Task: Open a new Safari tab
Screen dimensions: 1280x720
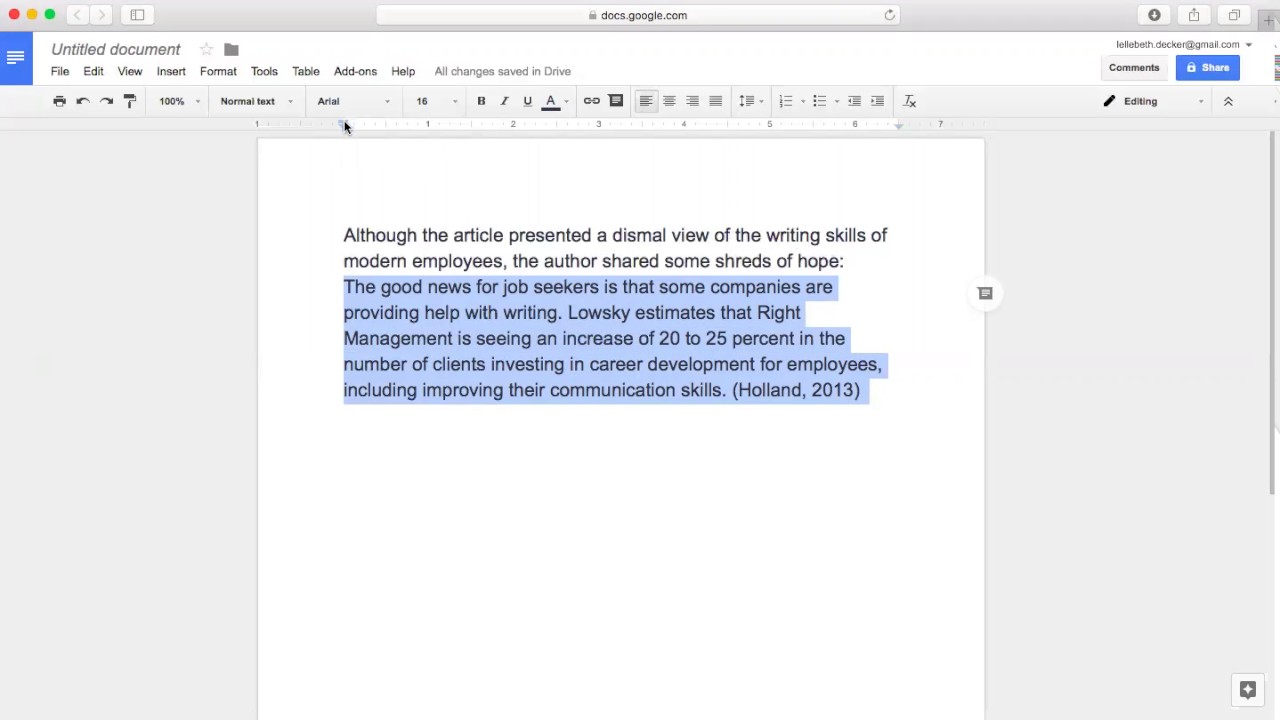Action: (x=1269, y=20)
